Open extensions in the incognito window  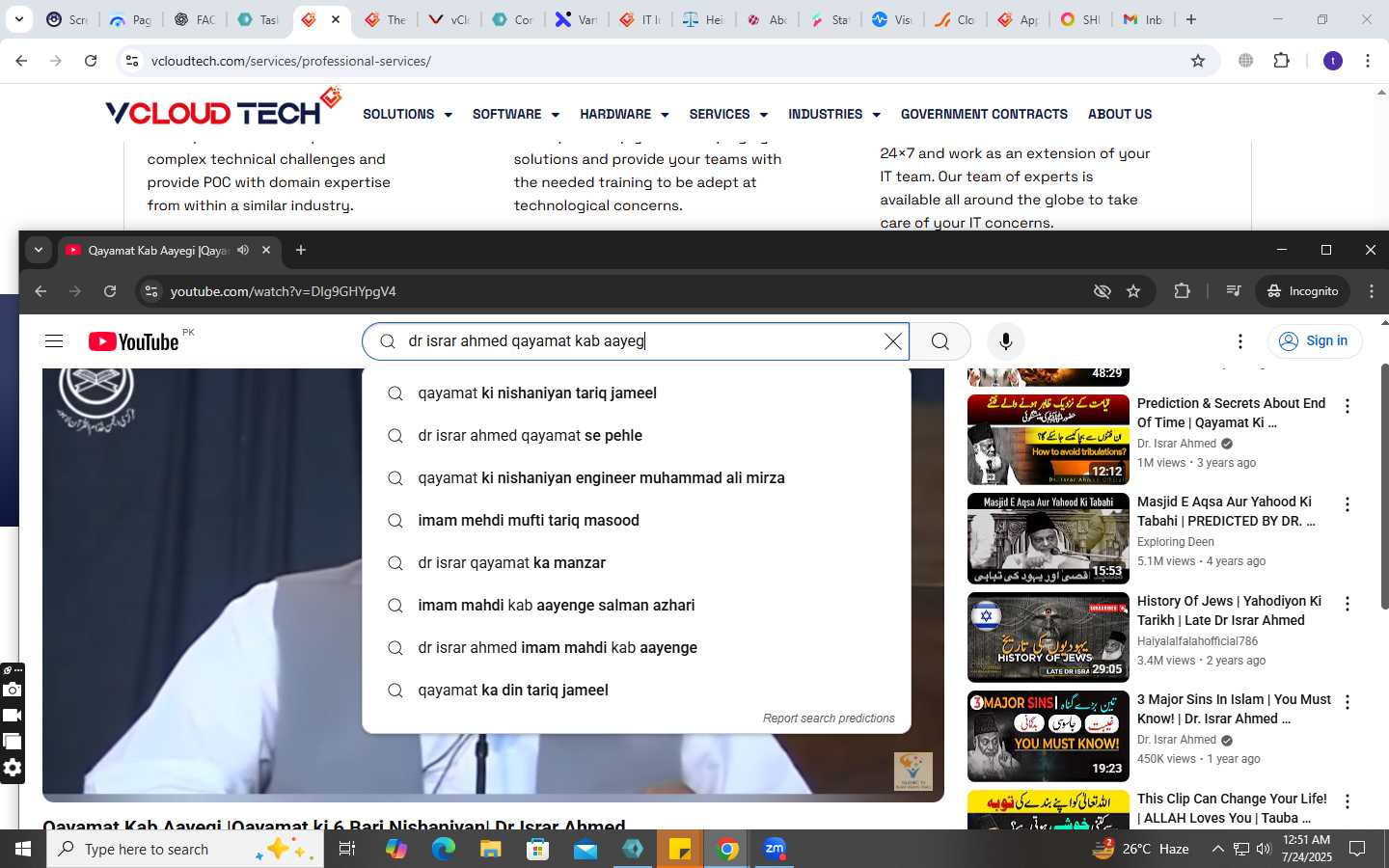click(1182, 291)
